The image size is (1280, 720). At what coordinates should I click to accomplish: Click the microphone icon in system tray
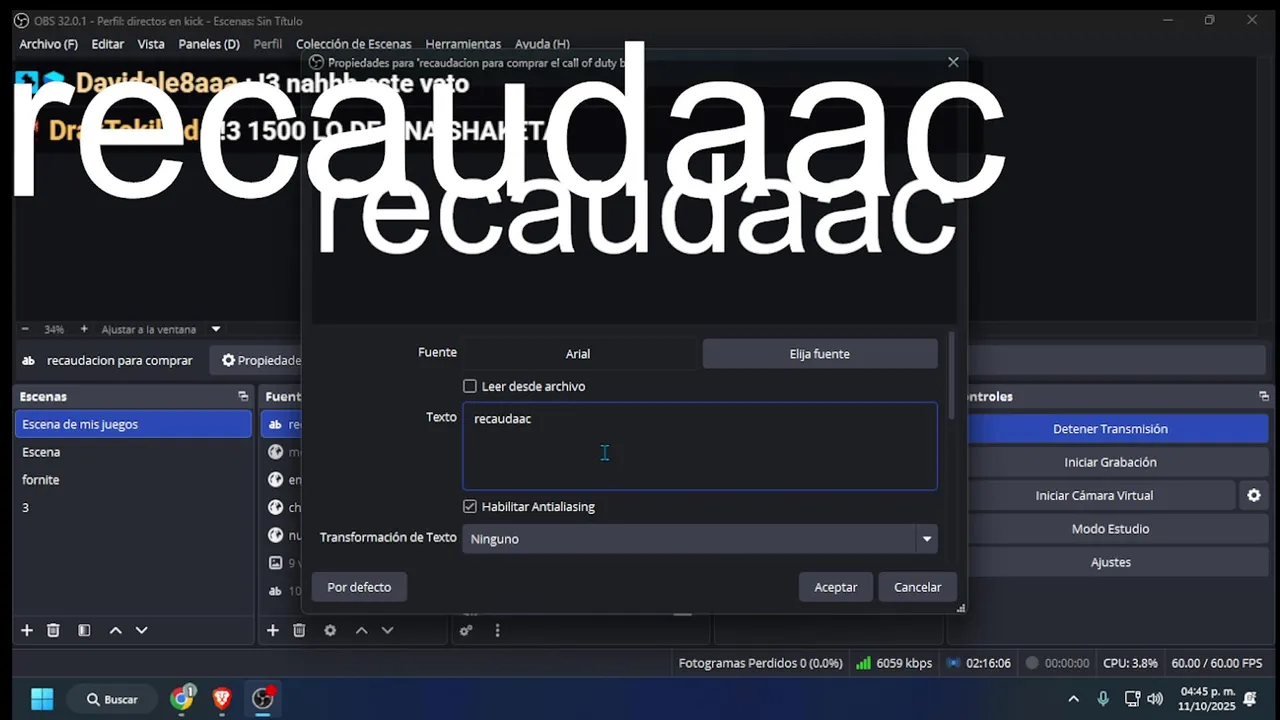click(x=1103, y=698)
